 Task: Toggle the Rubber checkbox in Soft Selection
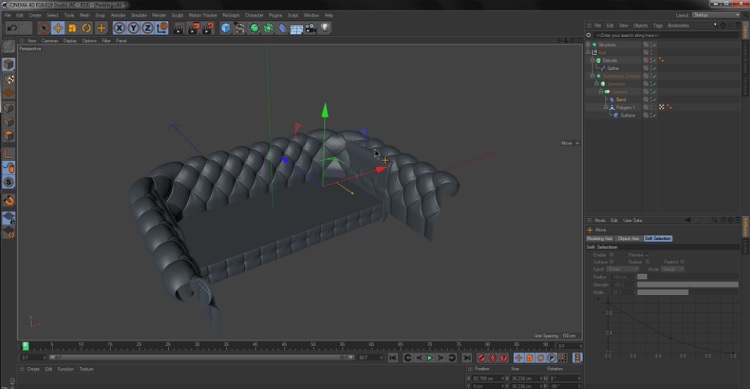647,262
